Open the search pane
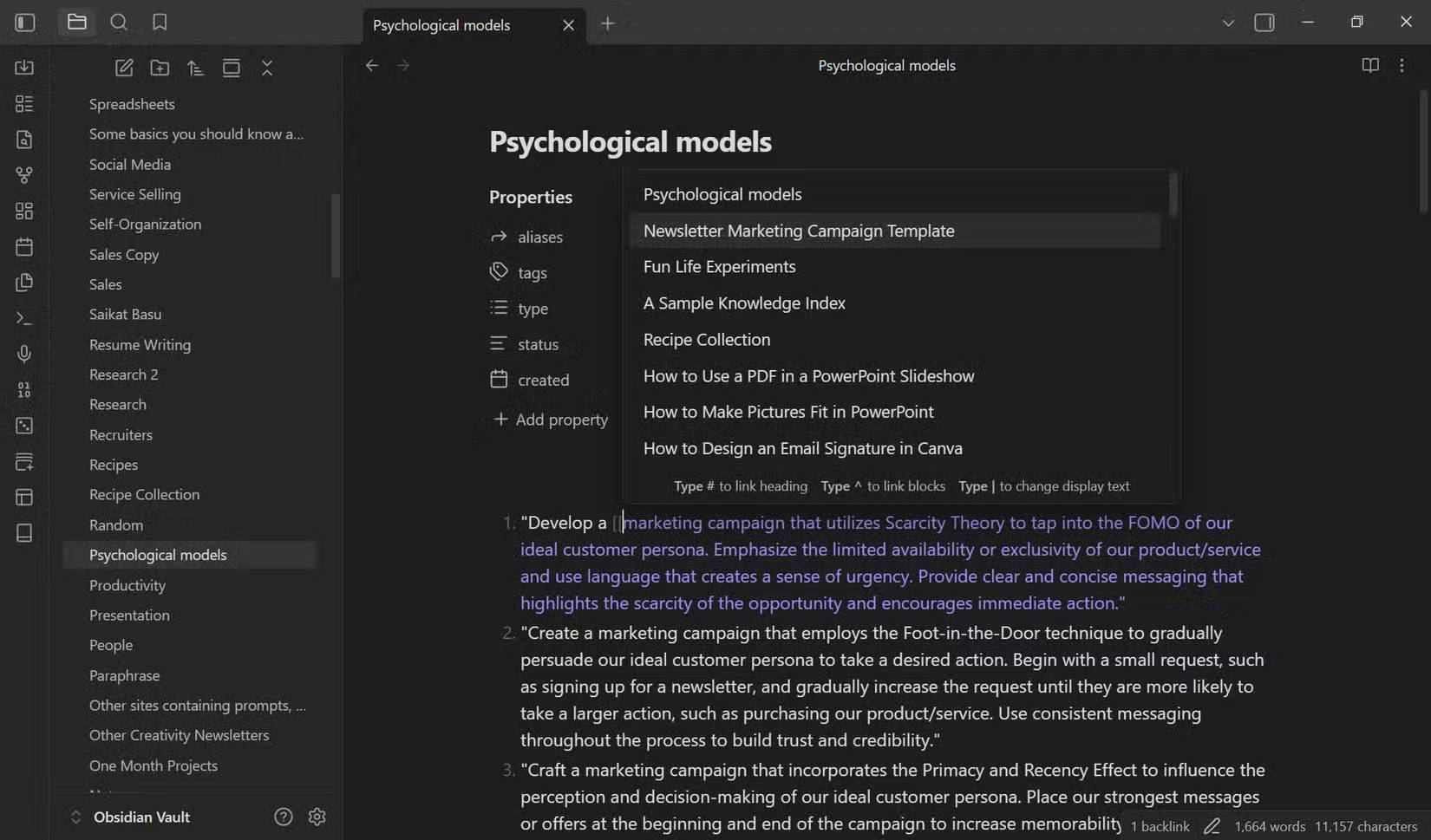The width and height of the screenshot is (1431, 840). [x=119, y=23]
